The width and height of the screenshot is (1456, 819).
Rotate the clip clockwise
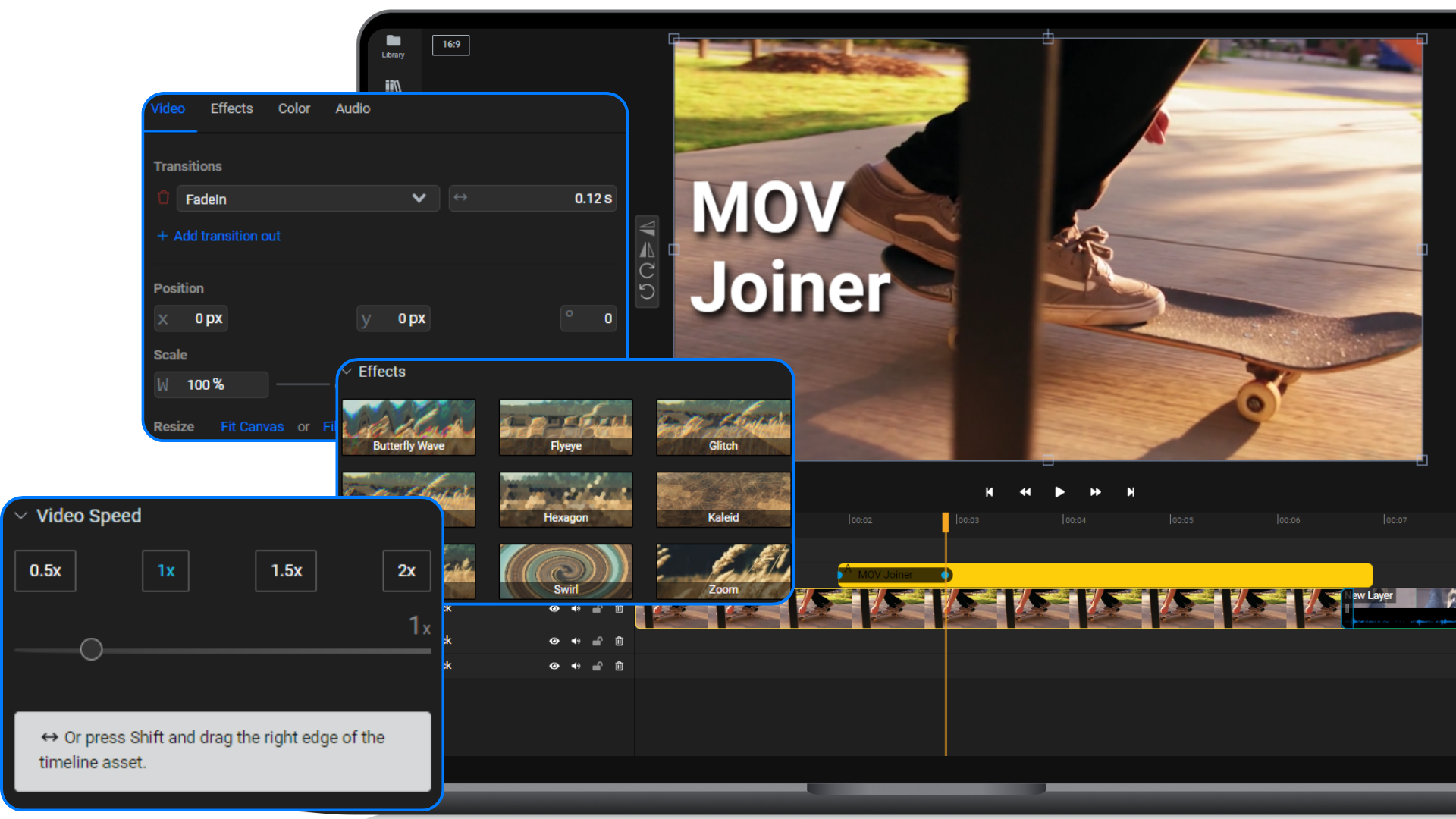coord(647,270)
